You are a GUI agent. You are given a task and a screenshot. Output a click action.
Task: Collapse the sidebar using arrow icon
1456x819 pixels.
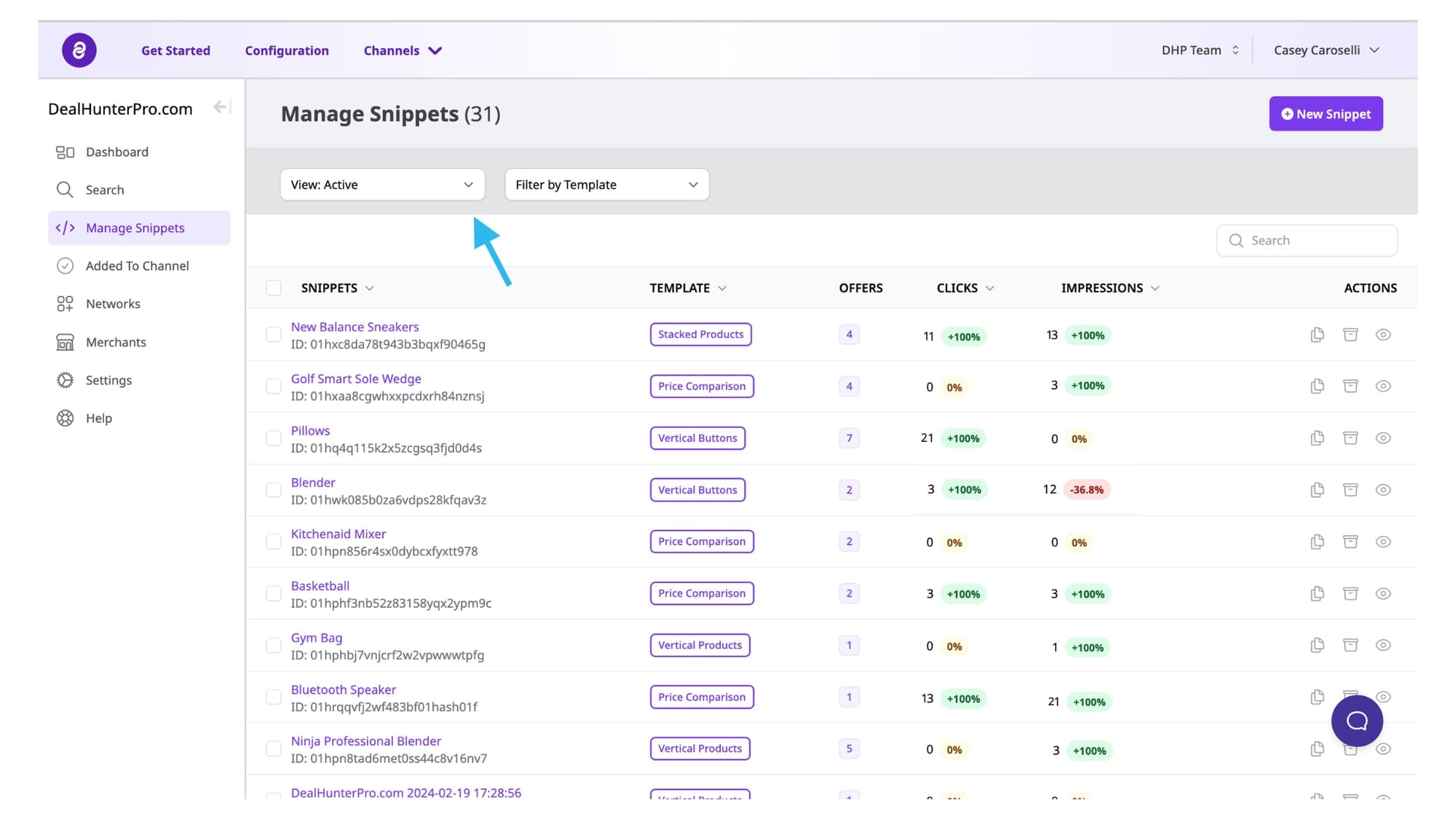click(221, 108)
